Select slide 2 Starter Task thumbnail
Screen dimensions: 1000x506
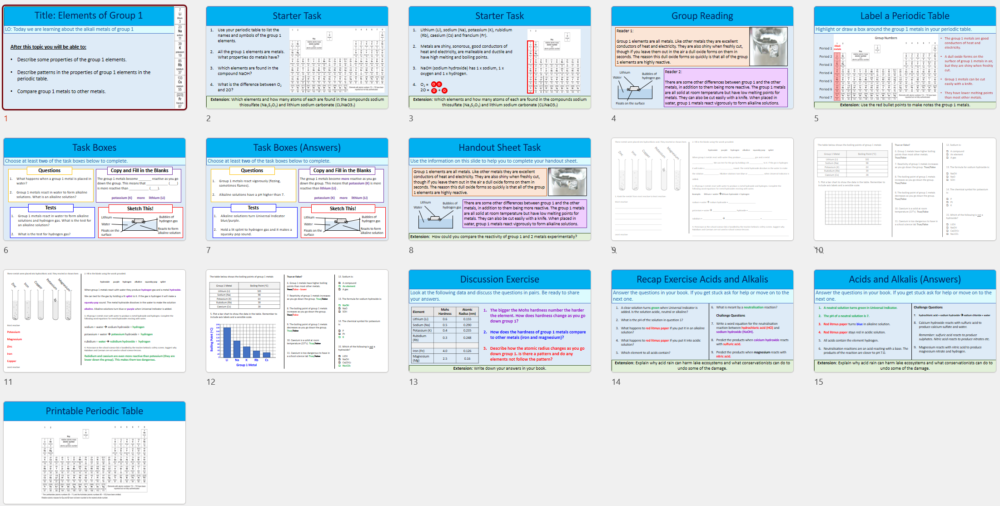tap(297, 58)
